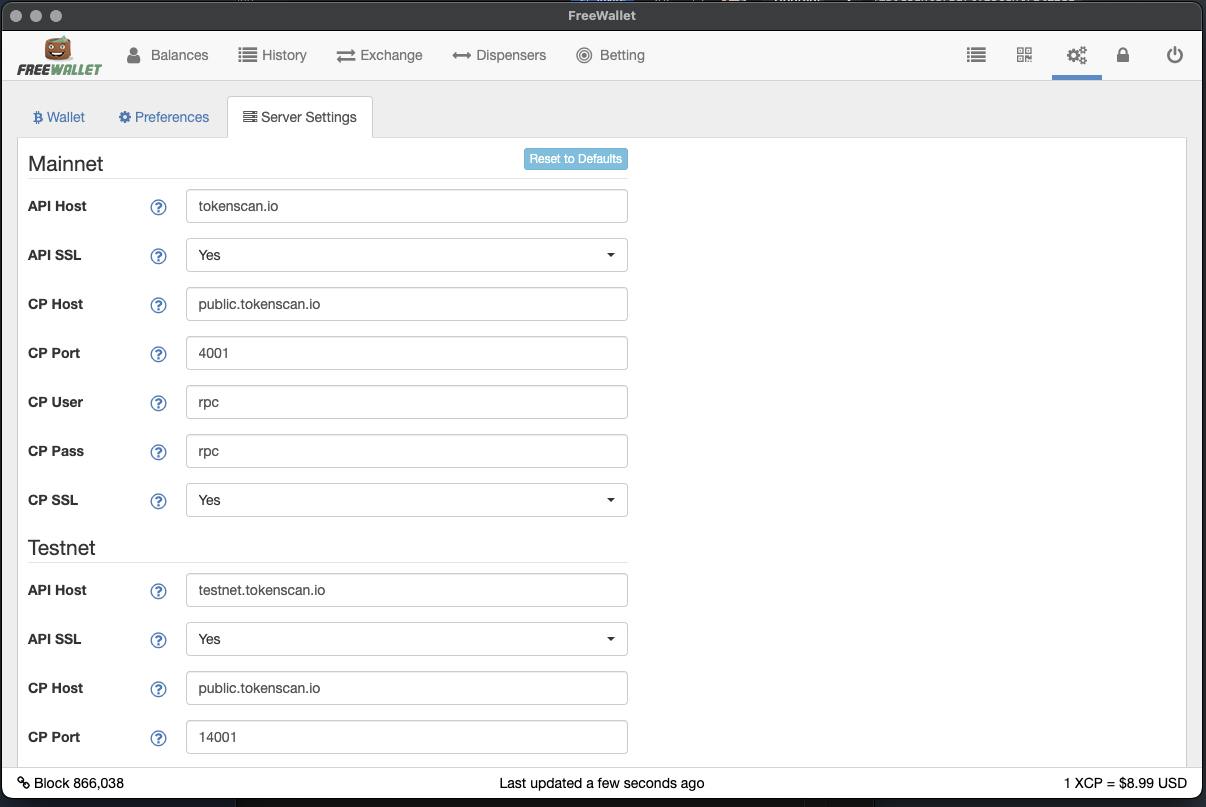1206x807 pixels.
Task: Open Testnet API SSL dropdown
Action: (x=407, y=639)
